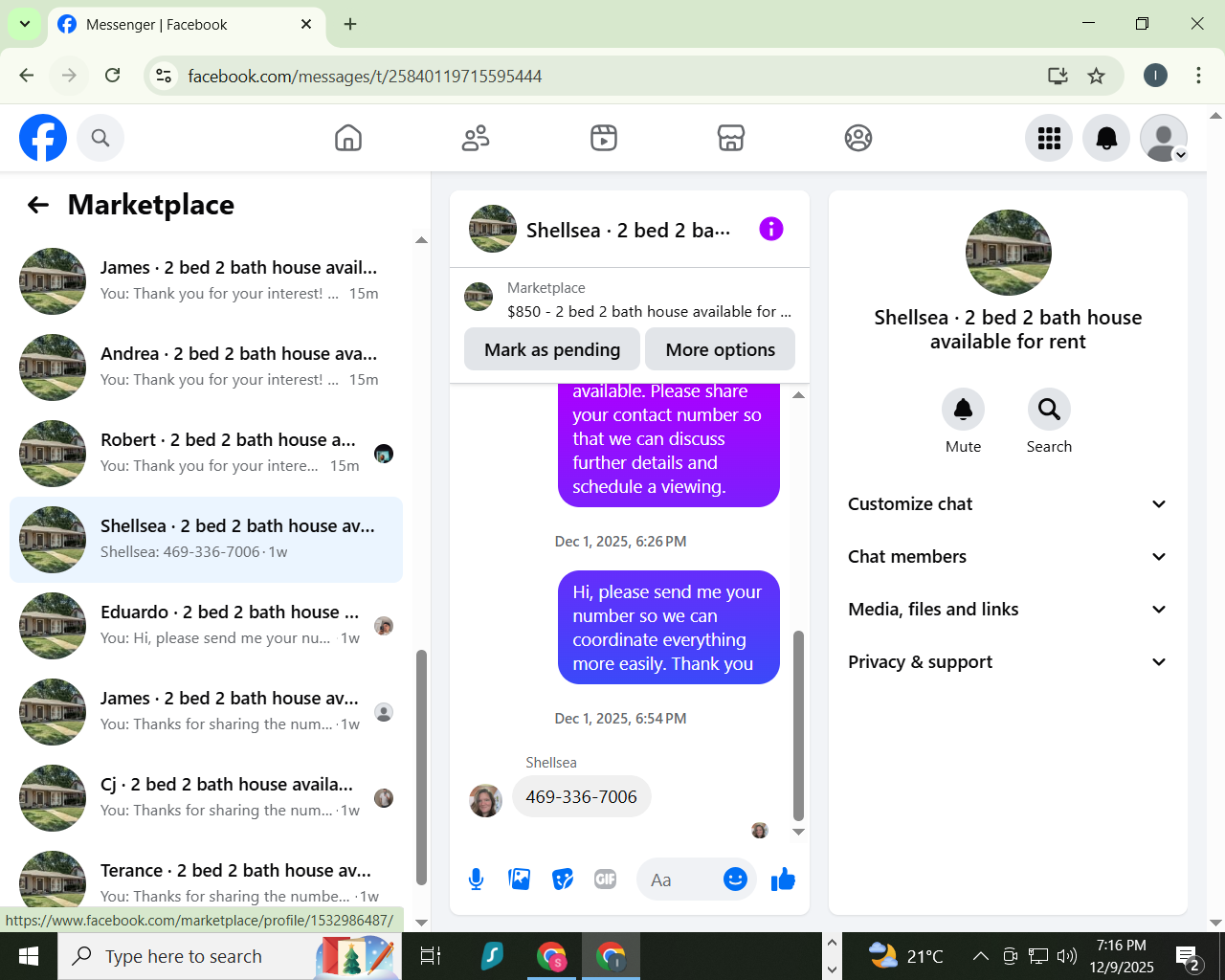Click the browser reload button
Screen dimensions: 1225x980
point(112,76)
